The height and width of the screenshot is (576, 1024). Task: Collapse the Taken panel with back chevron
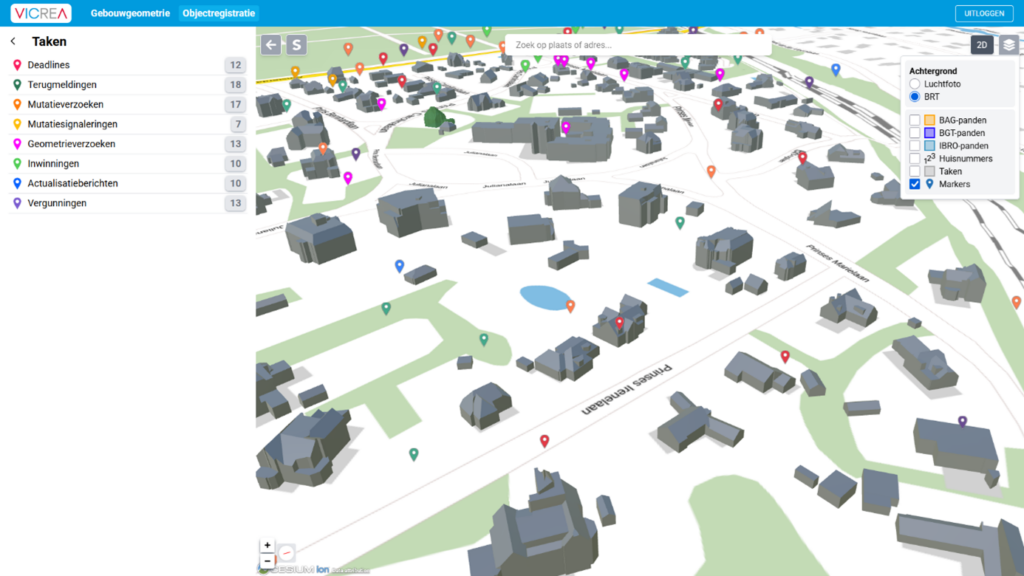[13, 42]
